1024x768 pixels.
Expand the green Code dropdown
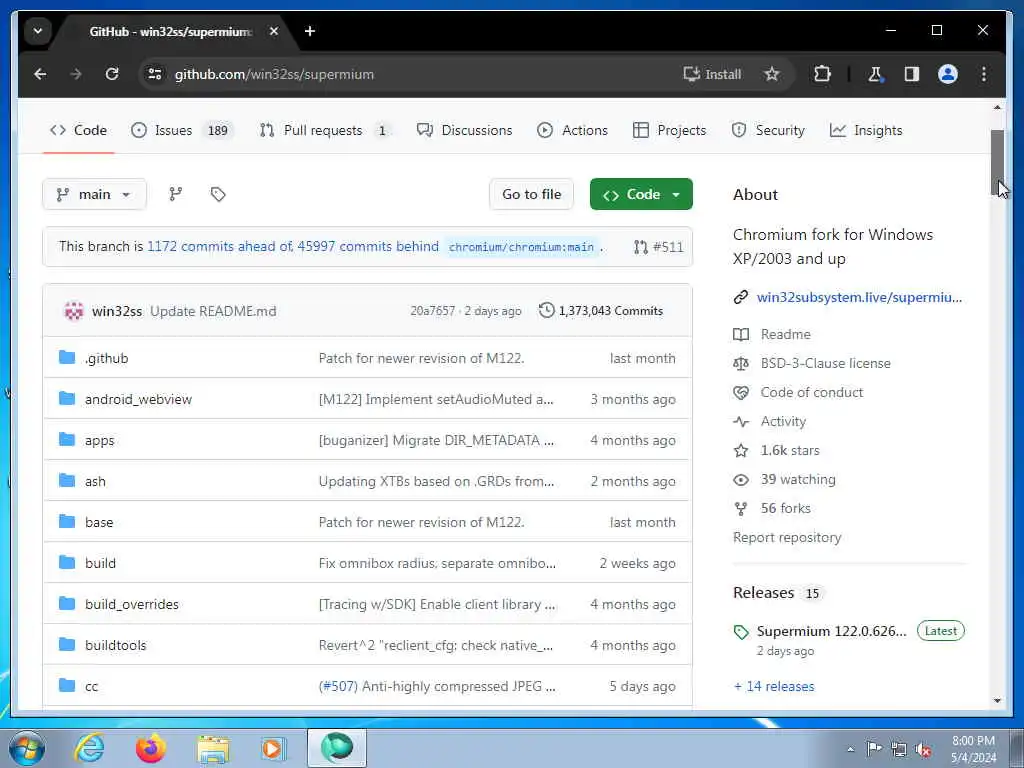click(x=641, y=195)
